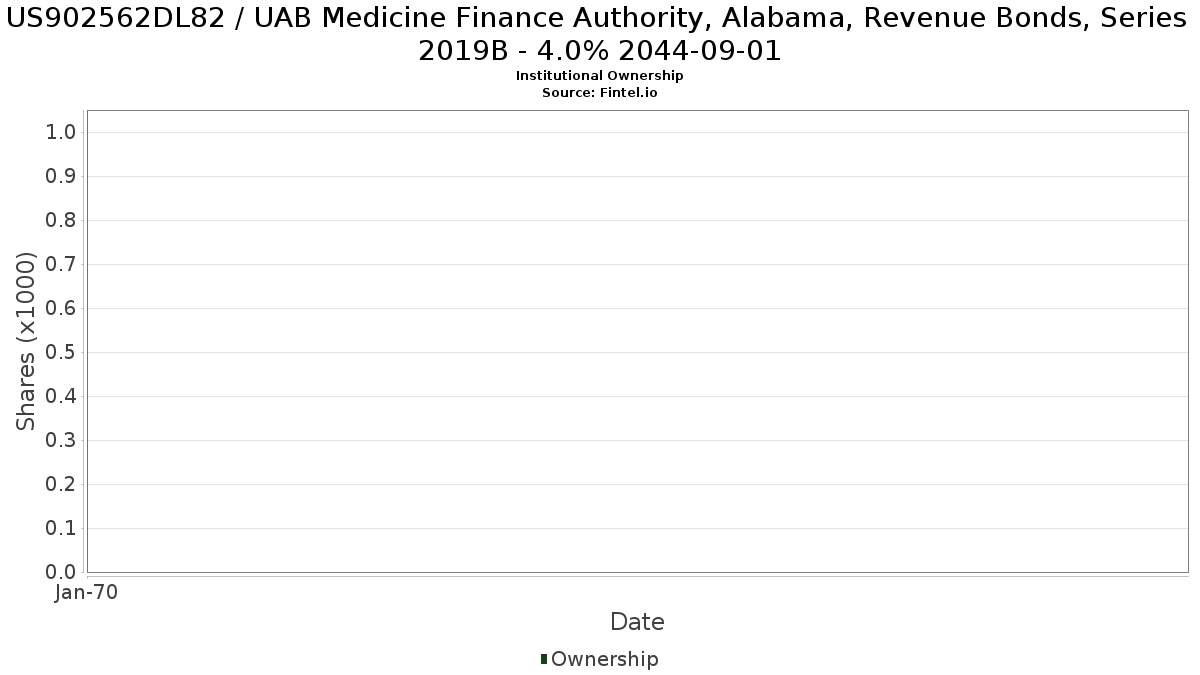1200x675 pixels.
Task: Click the 0.2 y-axis tick label
Action: click(x=61, y=484)
